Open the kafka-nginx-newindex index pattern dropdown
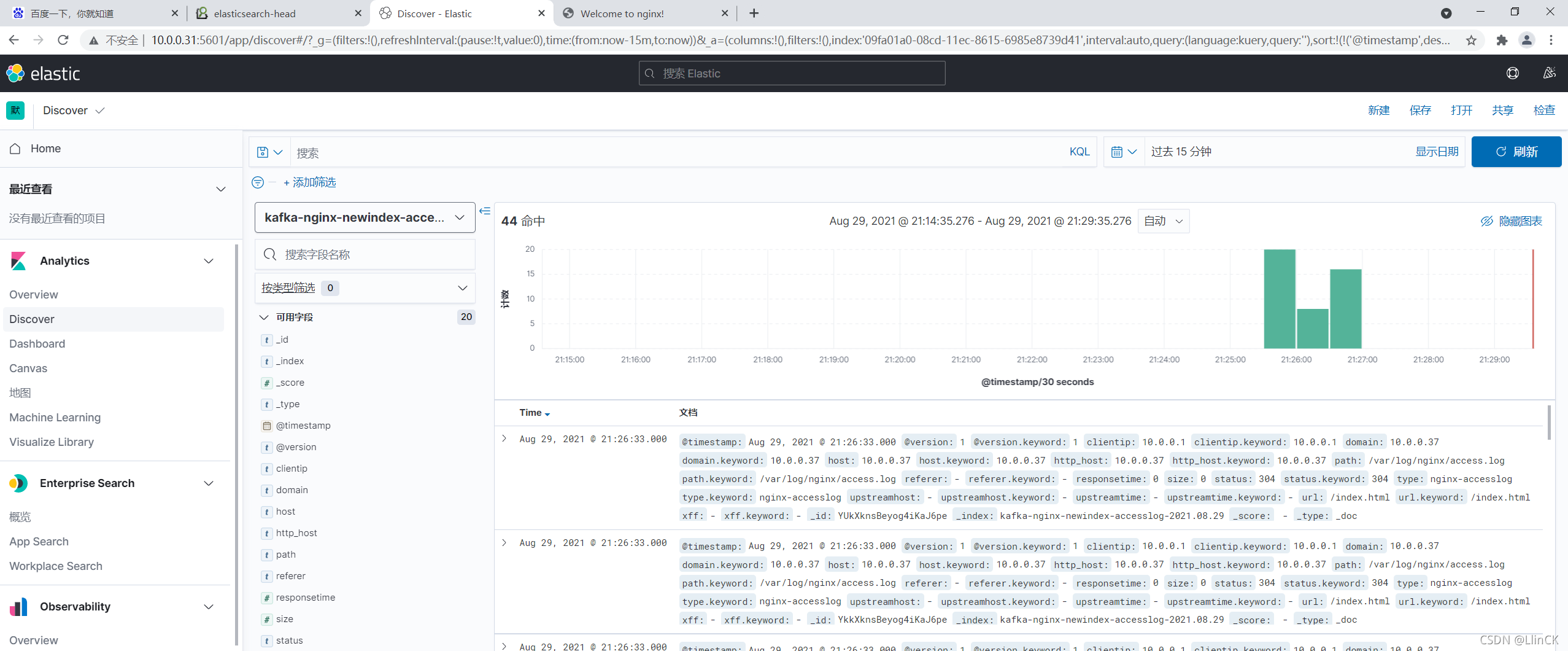The width and height of the screenshot is (1568, 651). [x=365, y=217]
